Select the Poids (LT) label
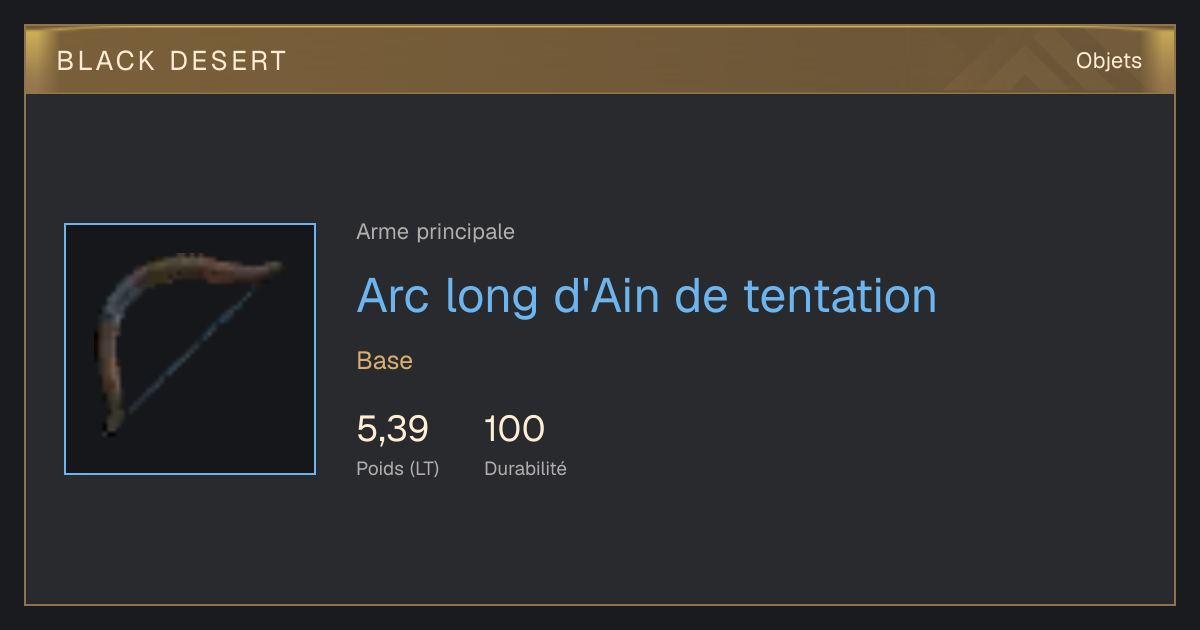This screenshot has height=630, width=1200. tap(397, 468)
